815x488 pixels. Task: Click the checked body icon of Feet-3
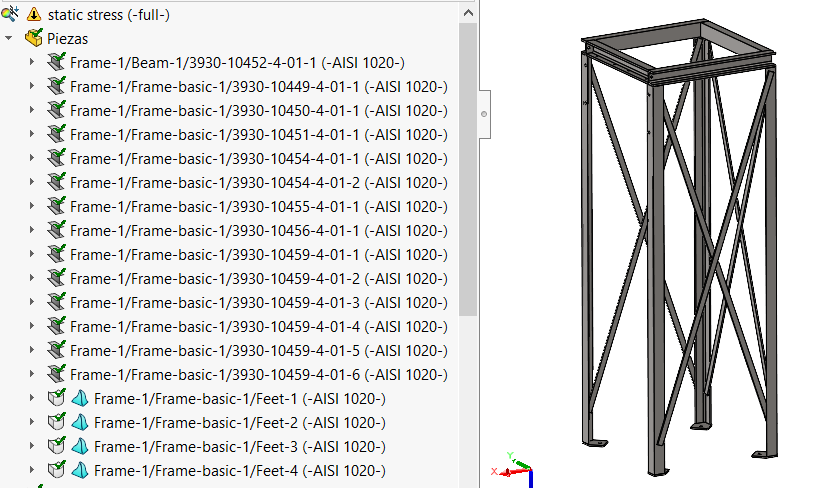point(56,445)
